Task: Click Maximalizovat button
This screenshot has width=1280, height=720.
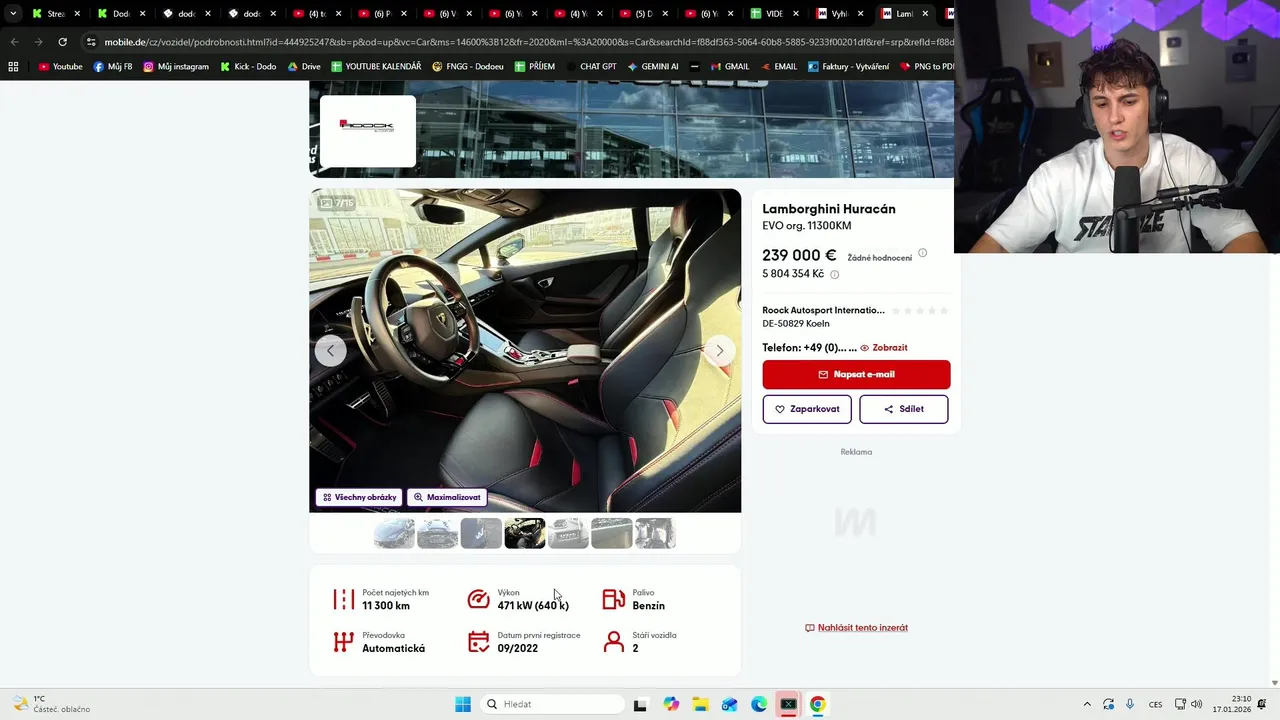Action: [x=447, y=497]
